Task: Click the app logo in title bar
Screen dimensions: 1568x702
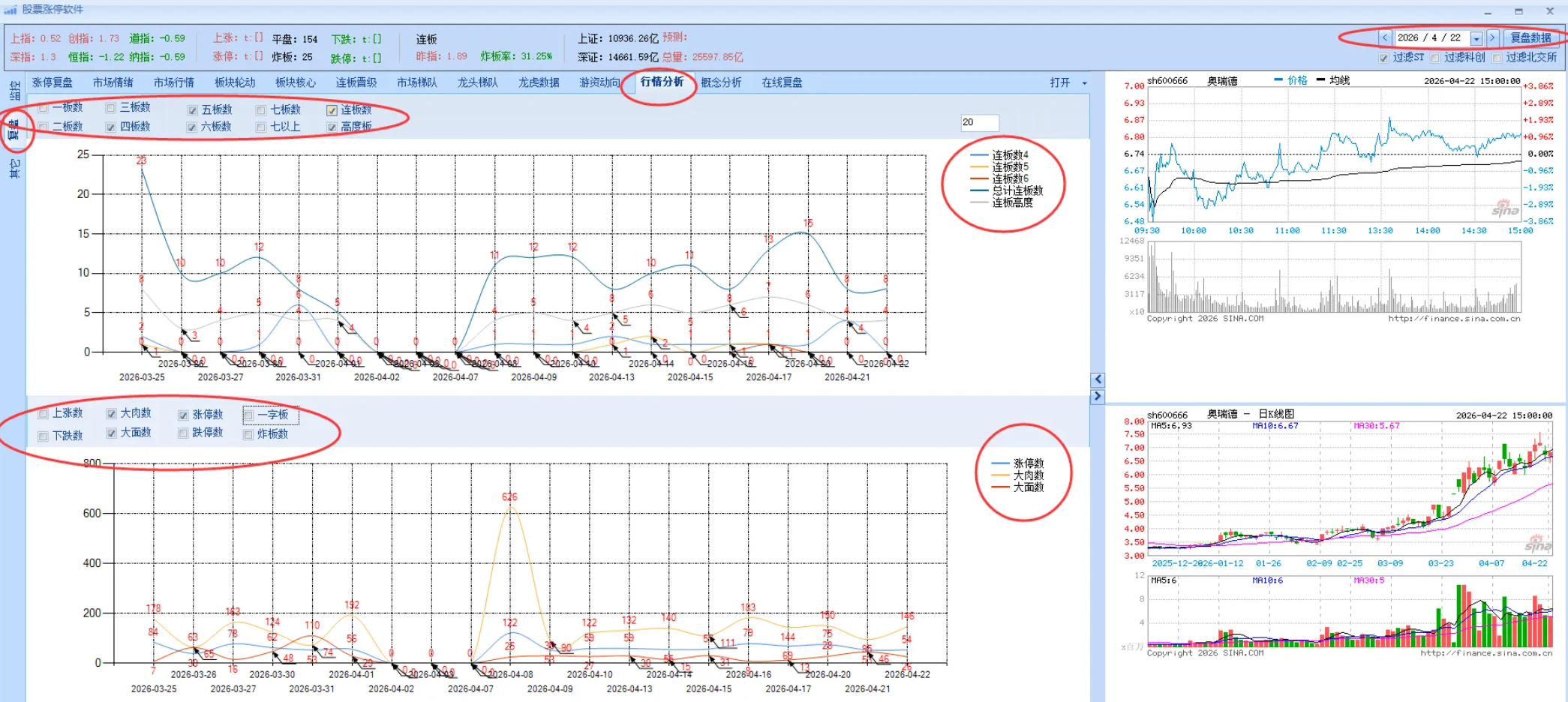Action: (11, 10)
